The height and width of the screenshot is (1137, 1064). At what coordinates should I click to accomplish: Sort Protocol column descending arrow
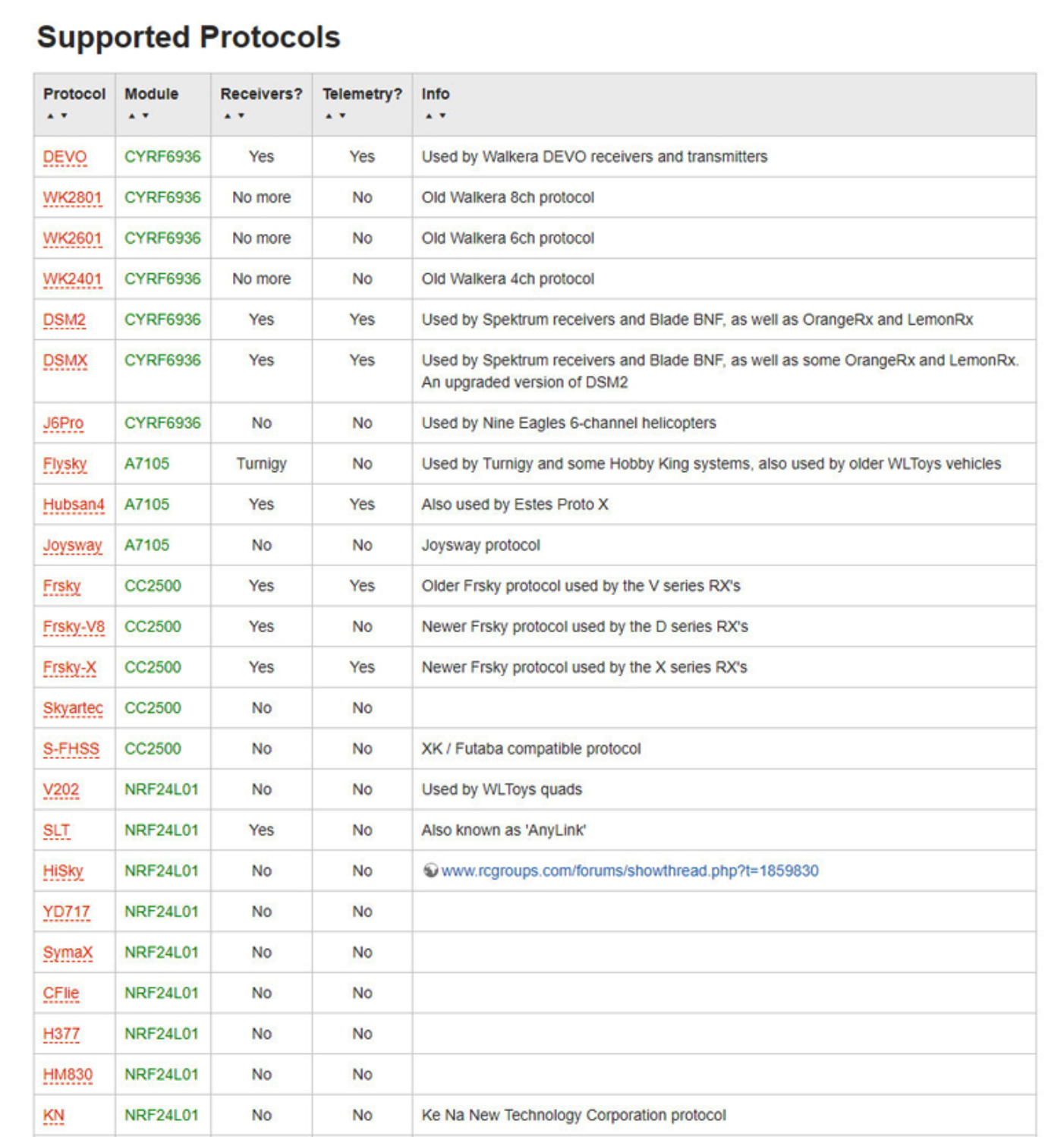point(65,116)
